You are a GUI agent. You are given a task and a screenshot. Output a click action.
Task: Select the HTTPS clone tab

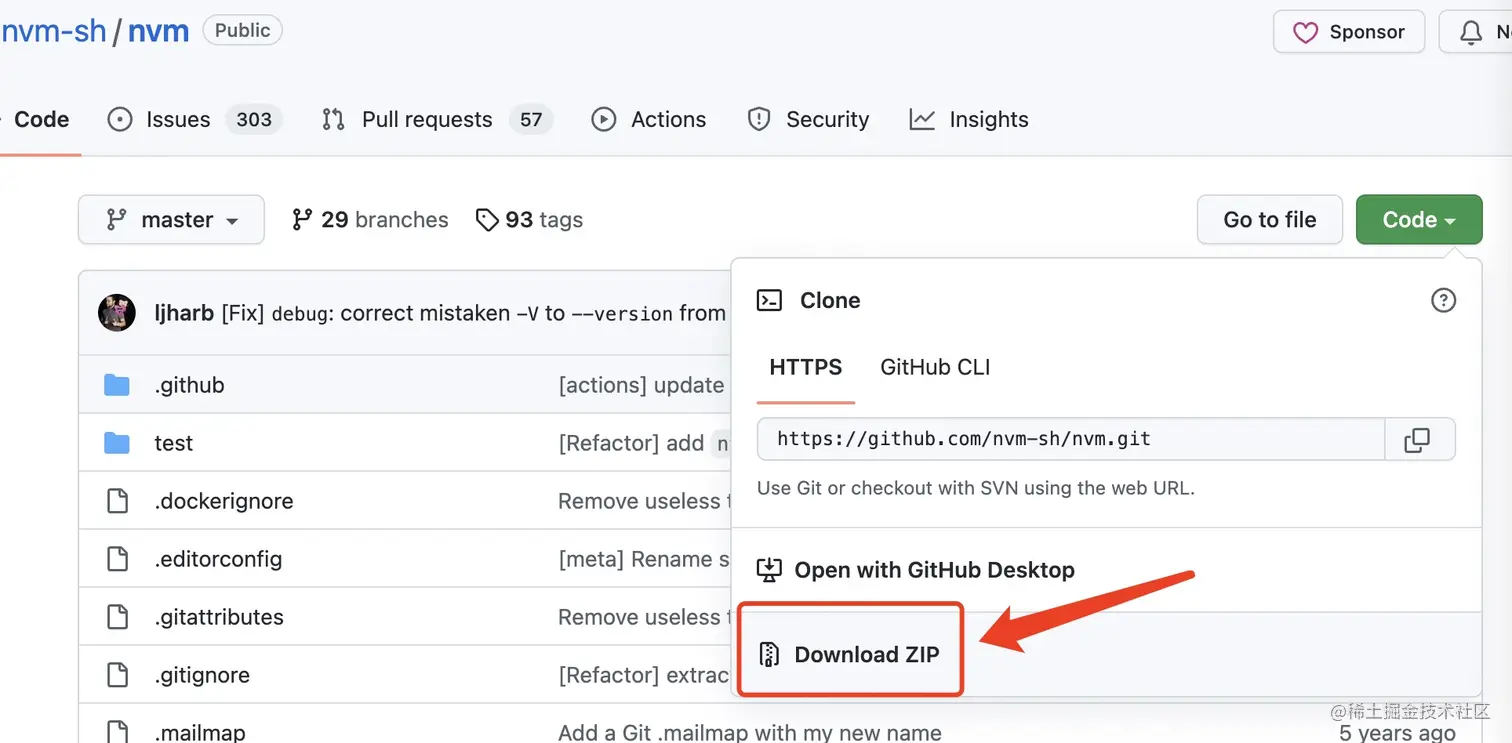point(805,367)
